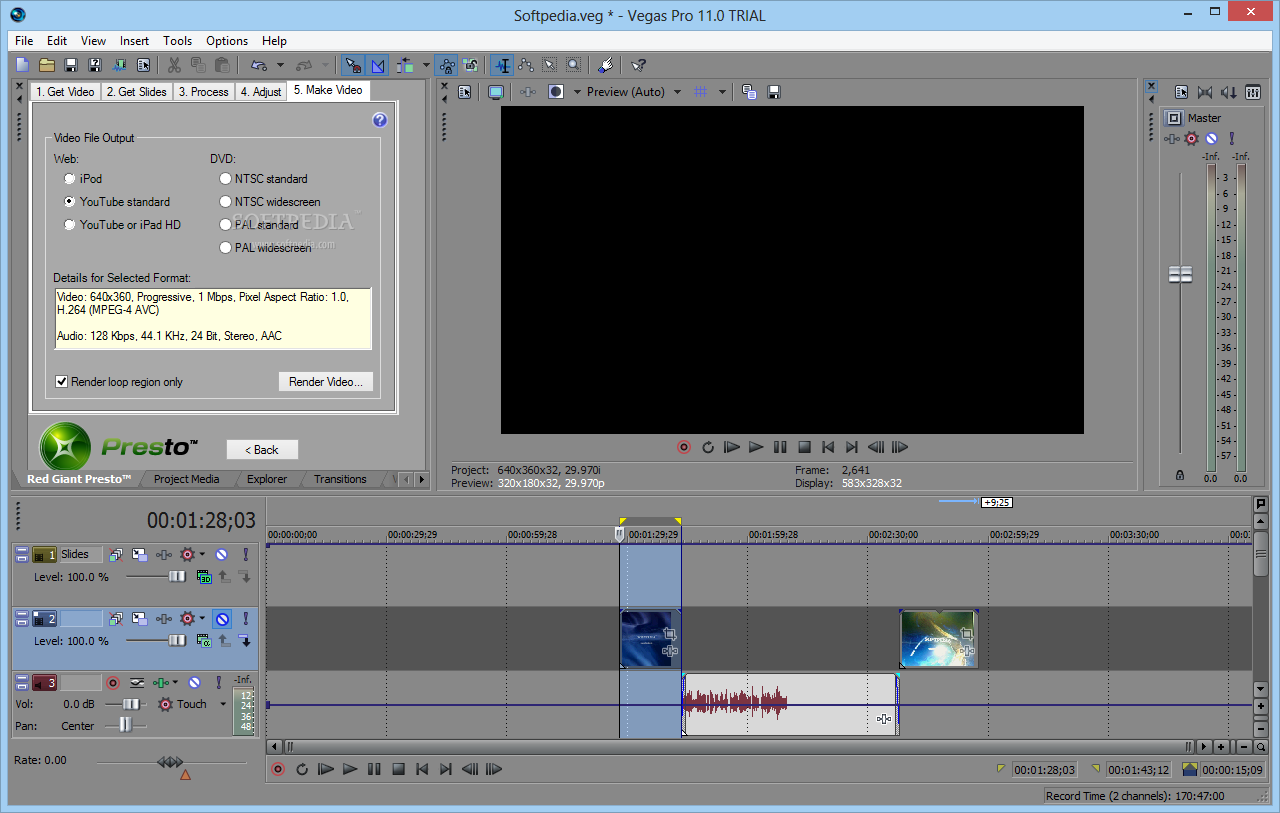This screenshot has height=813, width=1280.
Task: Open the Auto Ripple mode dropdown arrow
Action: click(427, 65)
